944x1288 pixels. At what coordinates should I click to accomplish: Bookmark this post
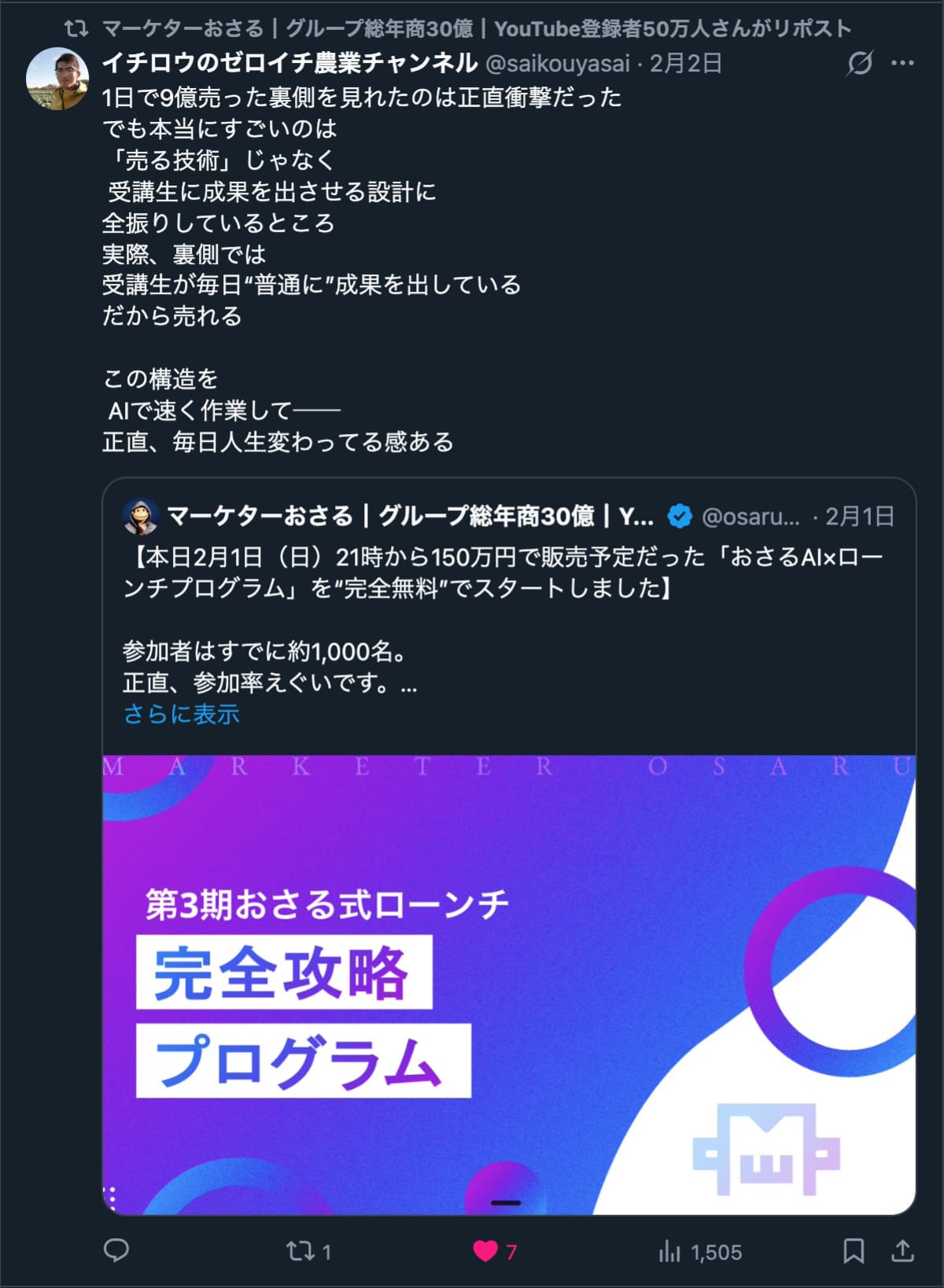(x=854, y=1250)
